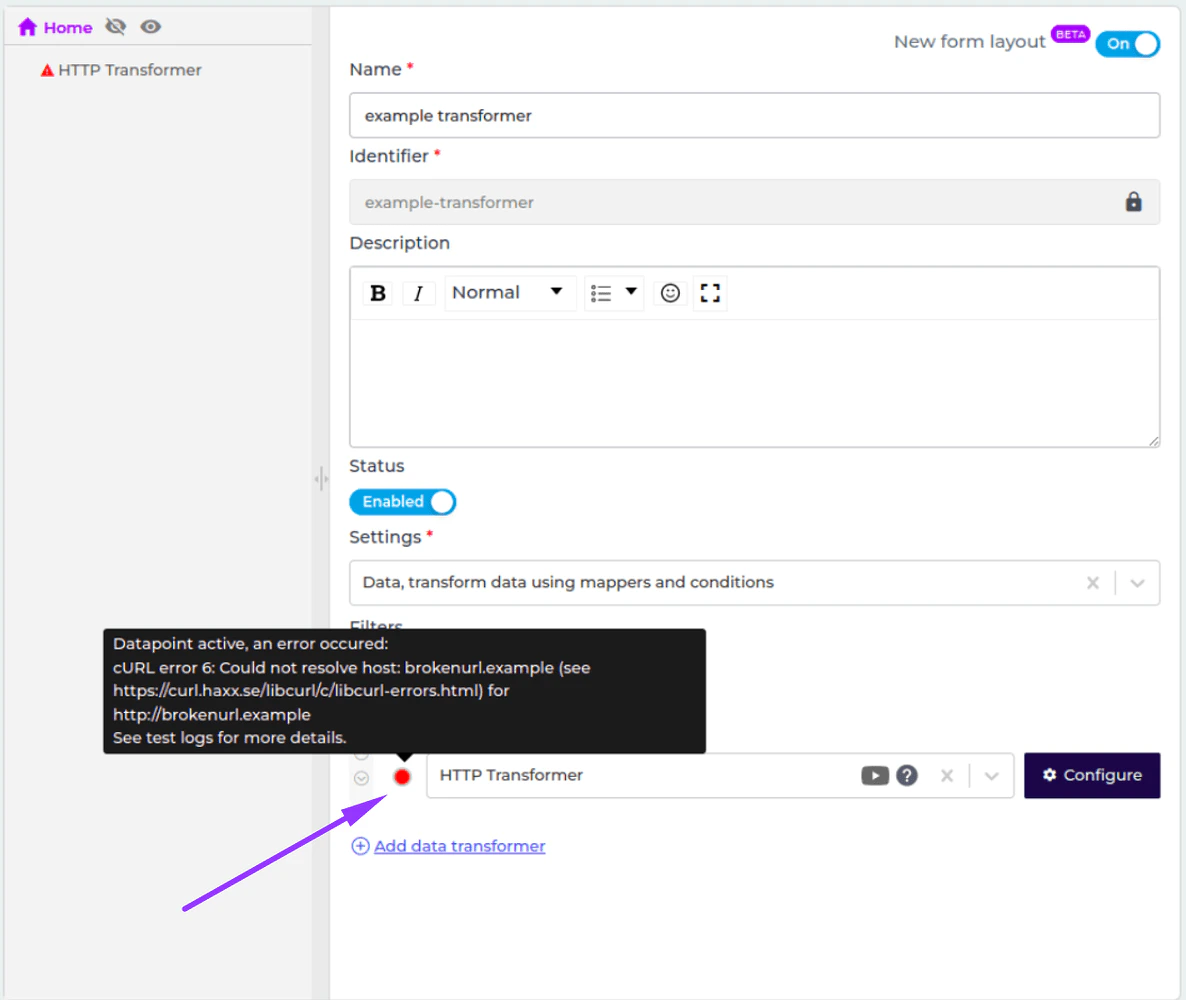Image resolution: width=1186 pixels, height=1000 pixels.
Task: Click inside the Description text area
Action: click(754, 382)
